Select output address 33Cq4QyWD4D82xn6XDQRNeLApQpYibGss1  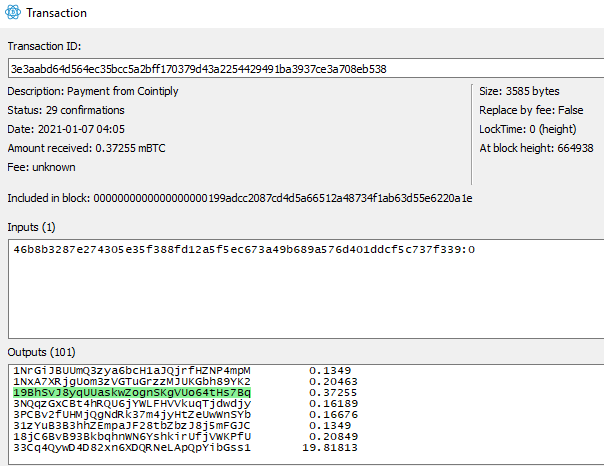point(132,448)
